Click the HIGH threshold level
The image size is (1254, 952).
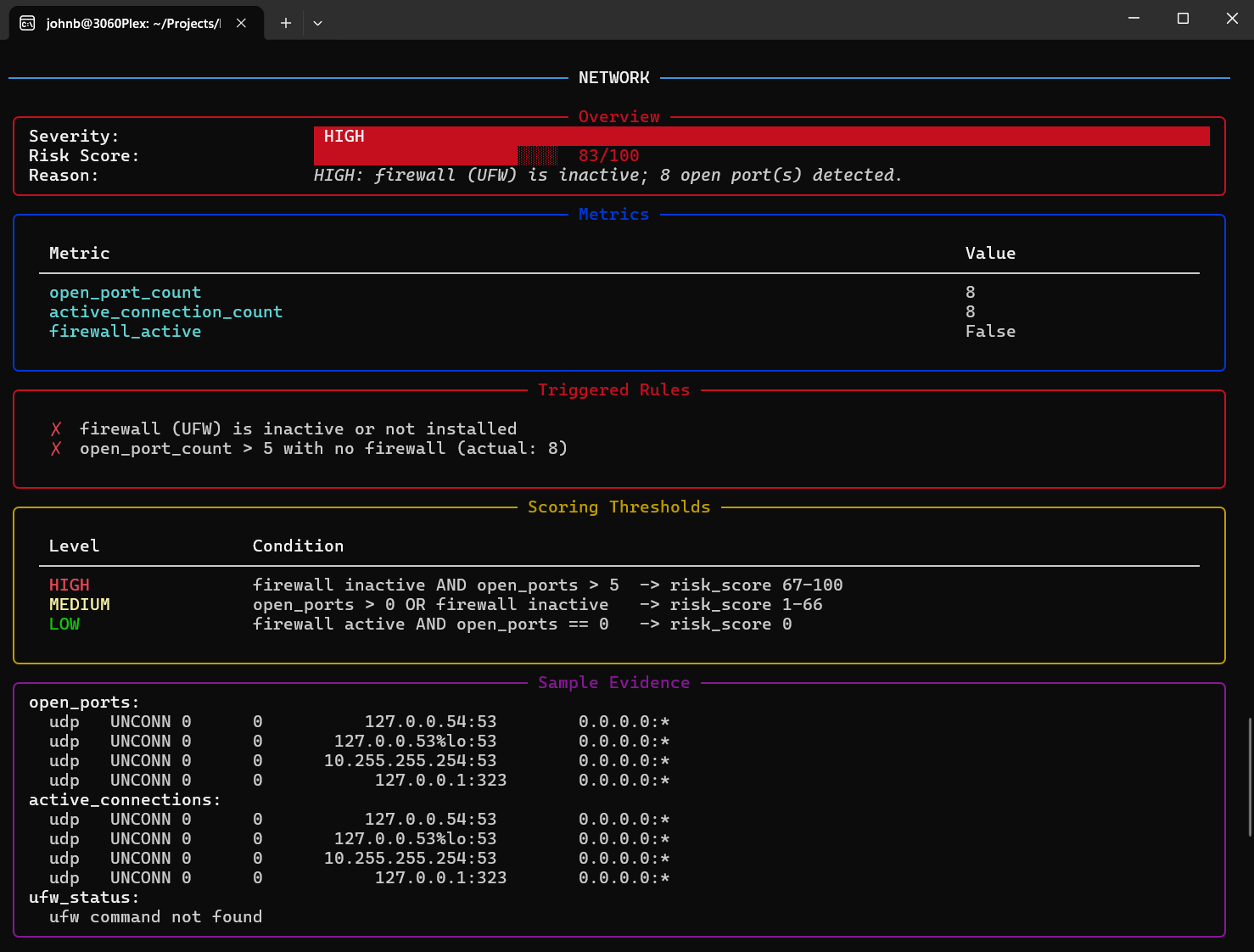coord(69,585)
